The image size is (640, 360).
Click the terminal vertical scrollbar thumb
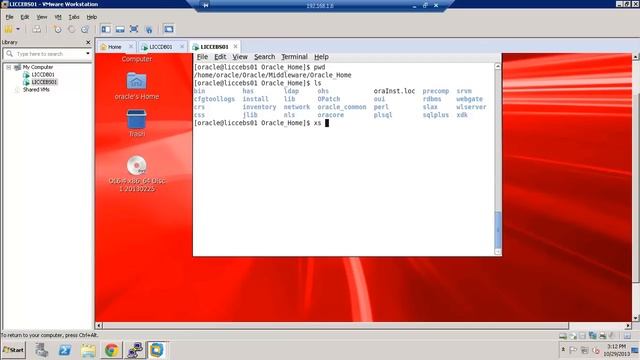(x=498, y=229)
